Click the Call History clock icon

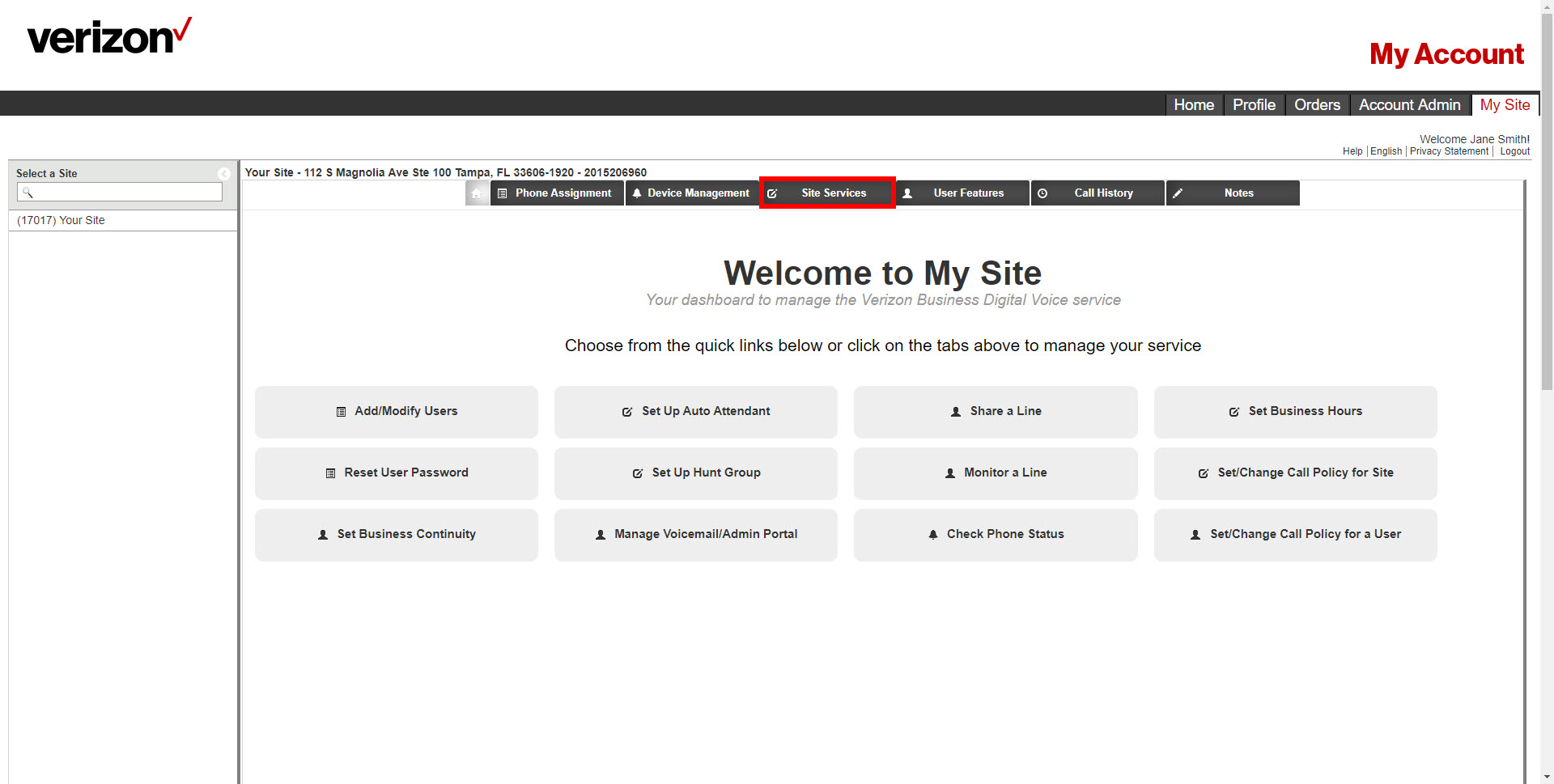click(1042, 193)
